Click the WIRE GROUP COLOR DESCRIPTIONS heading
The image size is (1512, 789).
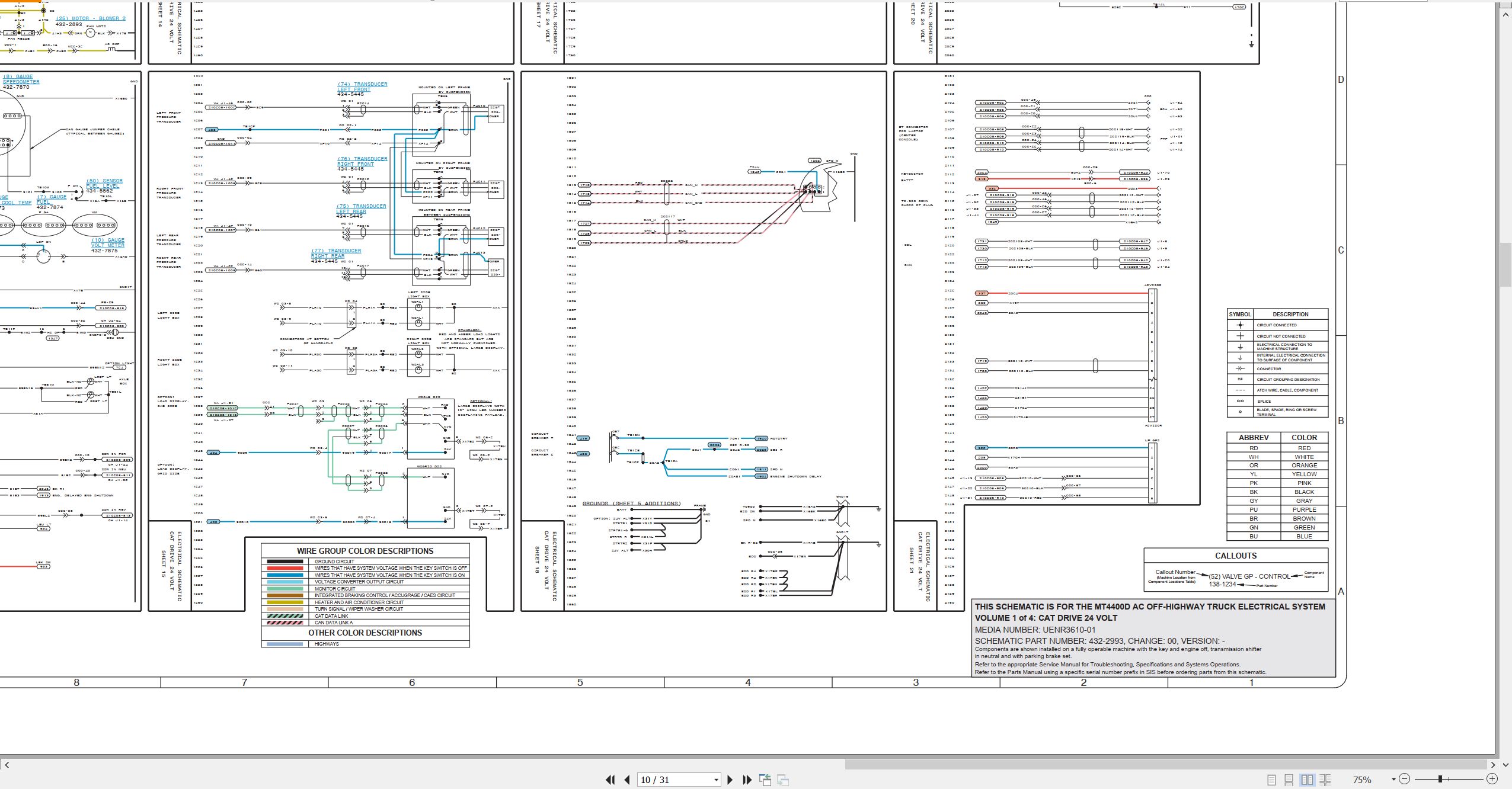(x=365, y=551)
